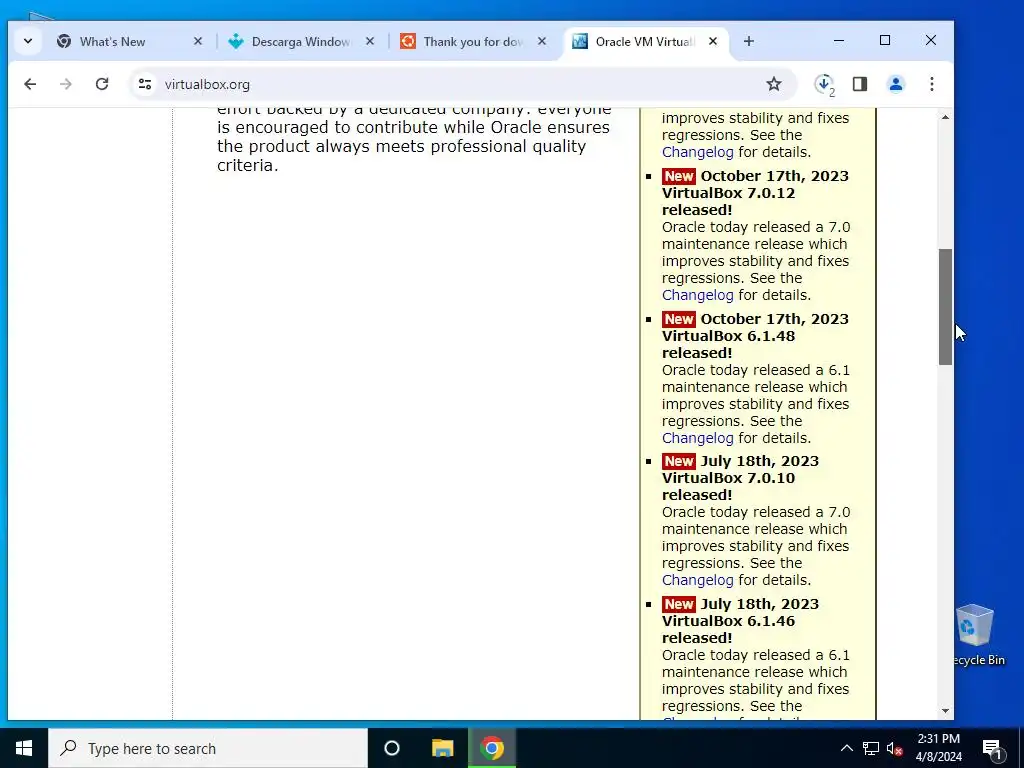This screenshot has height=768, width=1024.
Task: Show hidden system tray icons
Action: point(846,748)
